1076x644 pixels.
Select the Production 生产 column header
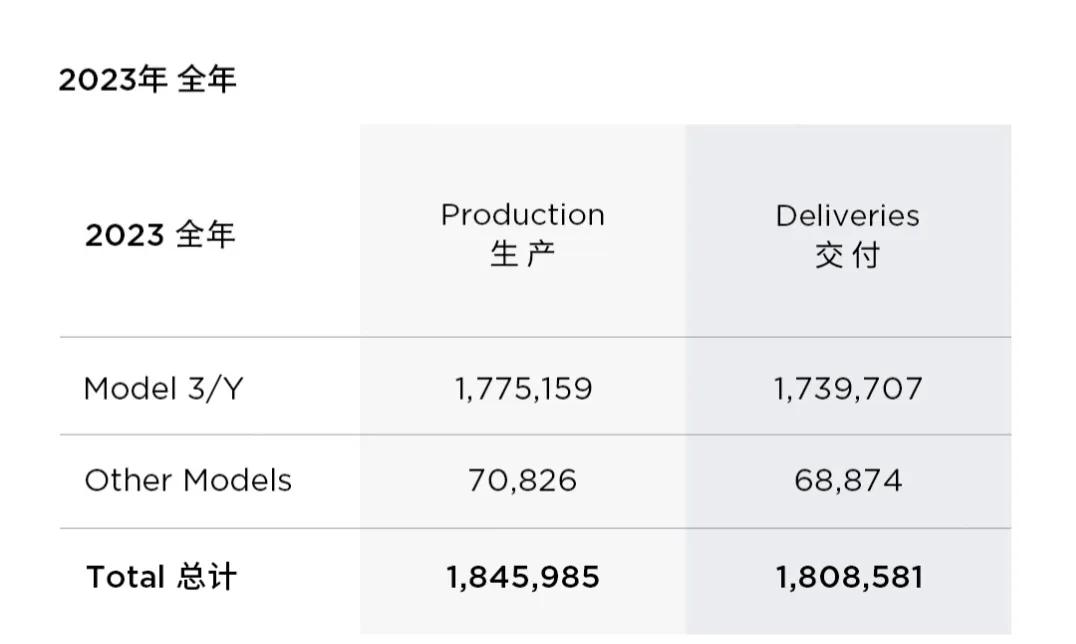pyautogui.click(x=523, y=235)
